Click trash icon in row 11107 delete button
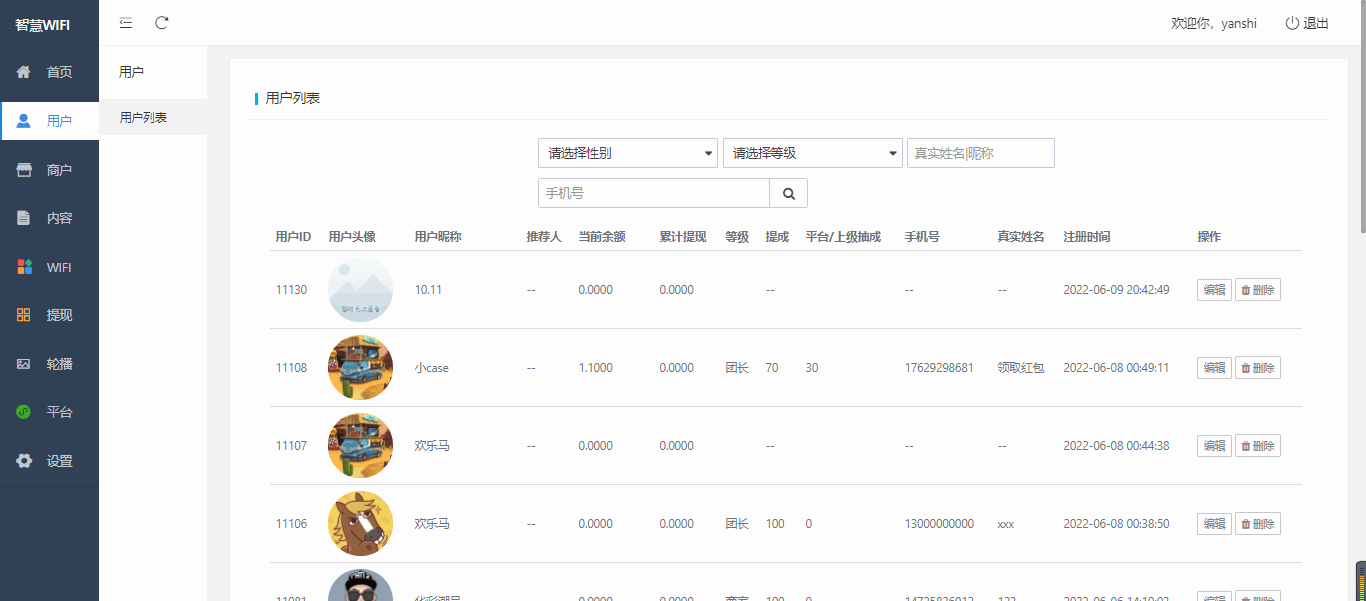 pos(1246,446)
